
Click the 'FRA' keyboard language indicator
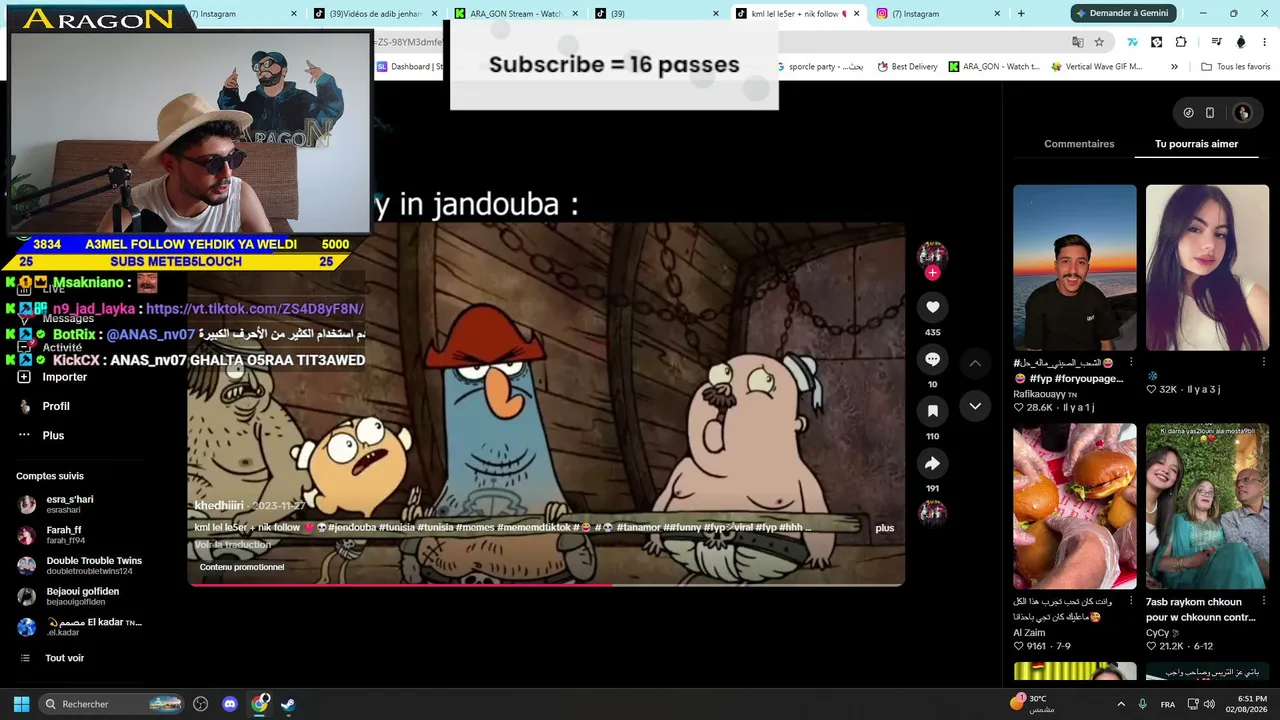click(x=1168, y=704)
